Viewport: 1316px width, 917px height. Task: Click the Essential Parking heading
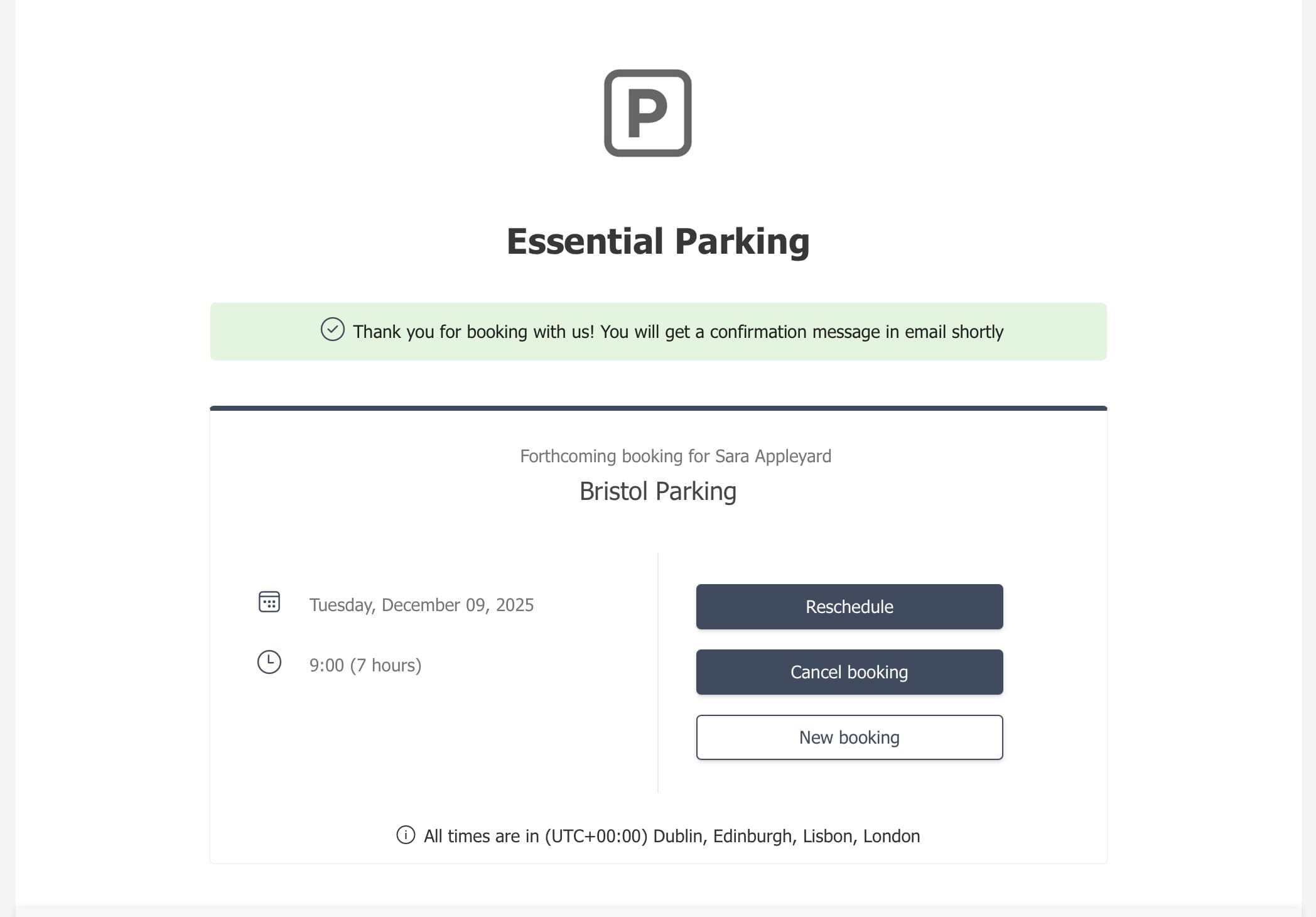658,241
